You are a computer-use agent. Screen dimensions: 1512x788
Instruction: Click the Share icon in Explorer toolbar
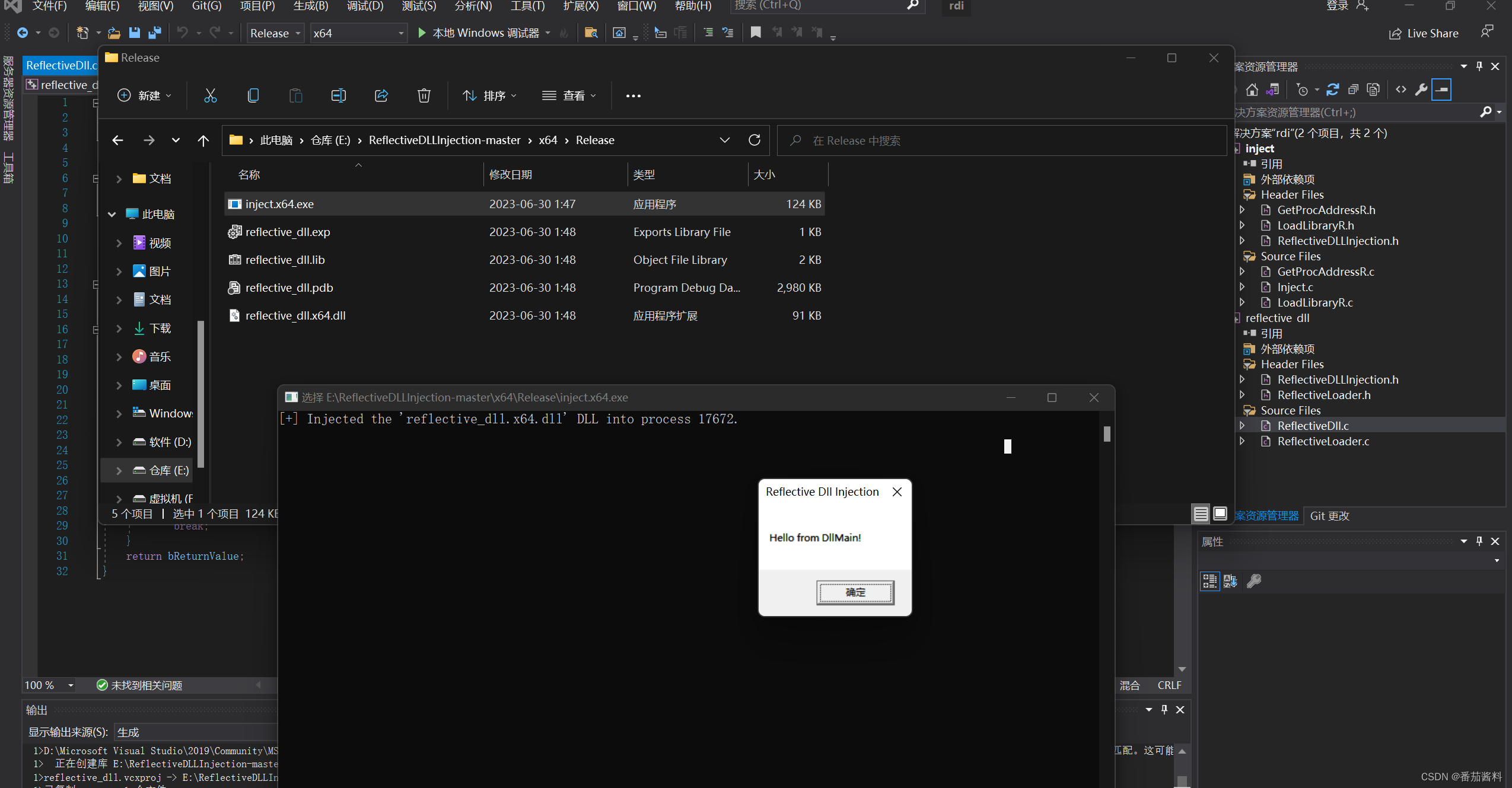(381, 95)
